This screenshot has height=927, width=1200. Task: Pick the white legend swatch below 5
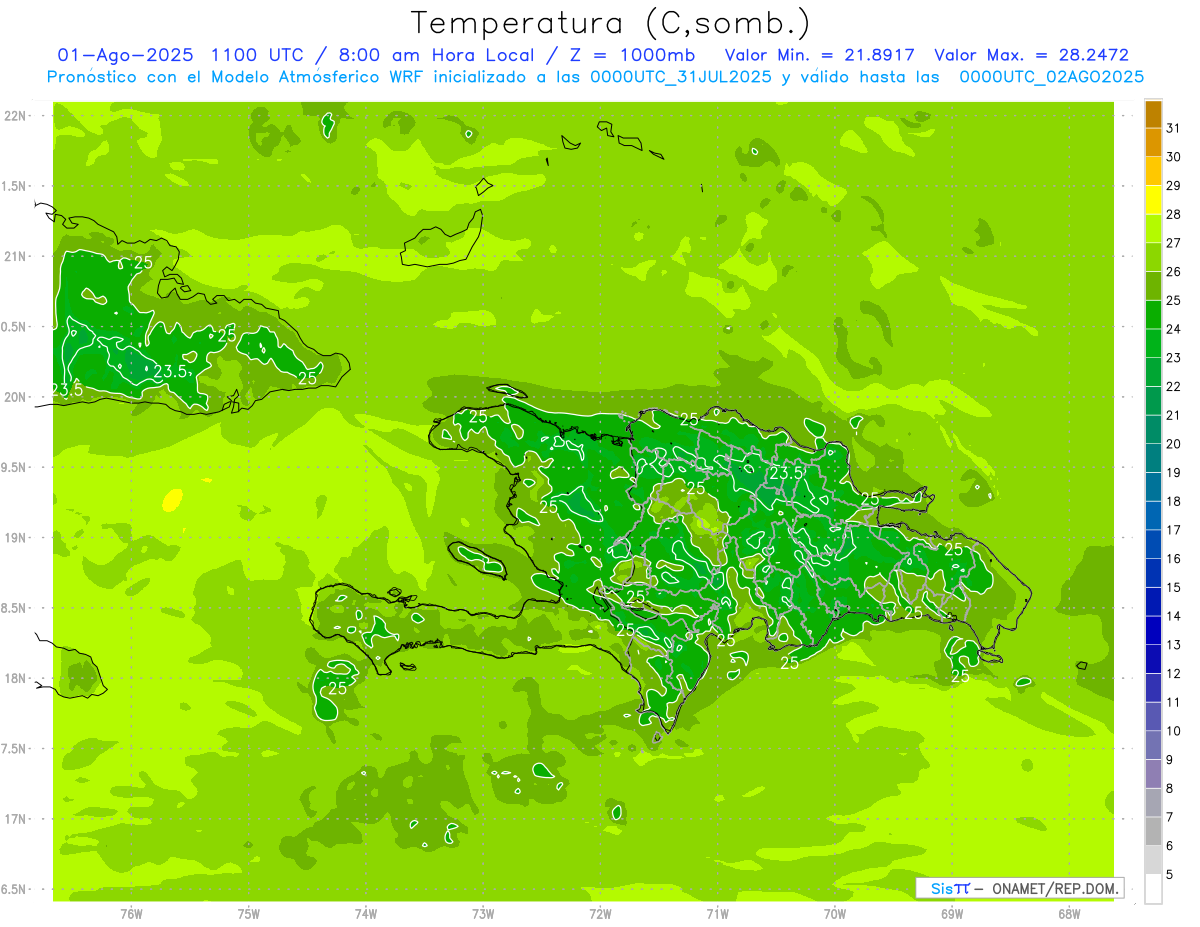pyautogui.click(x=1154, y=889)
